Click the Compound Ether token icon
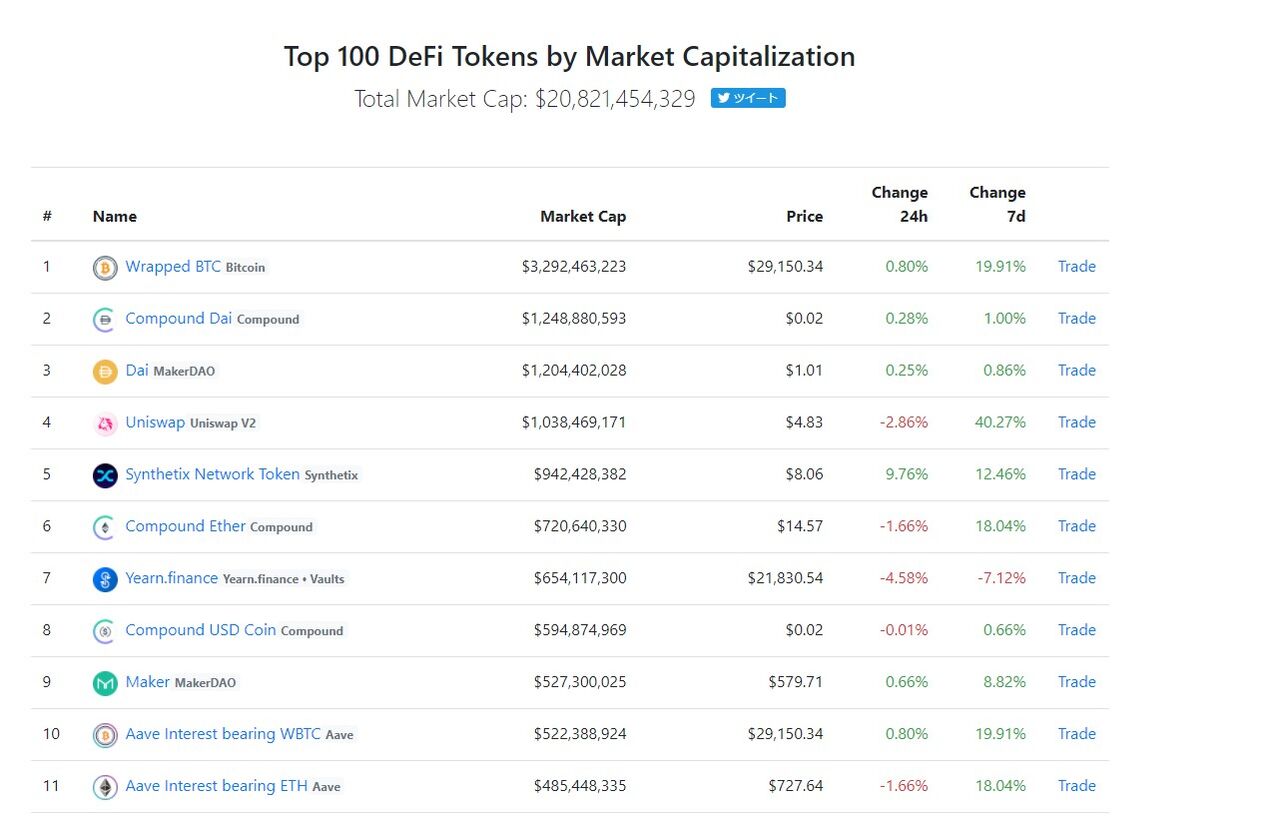This screenshot has width=1280, height=818. click(105, 528)
